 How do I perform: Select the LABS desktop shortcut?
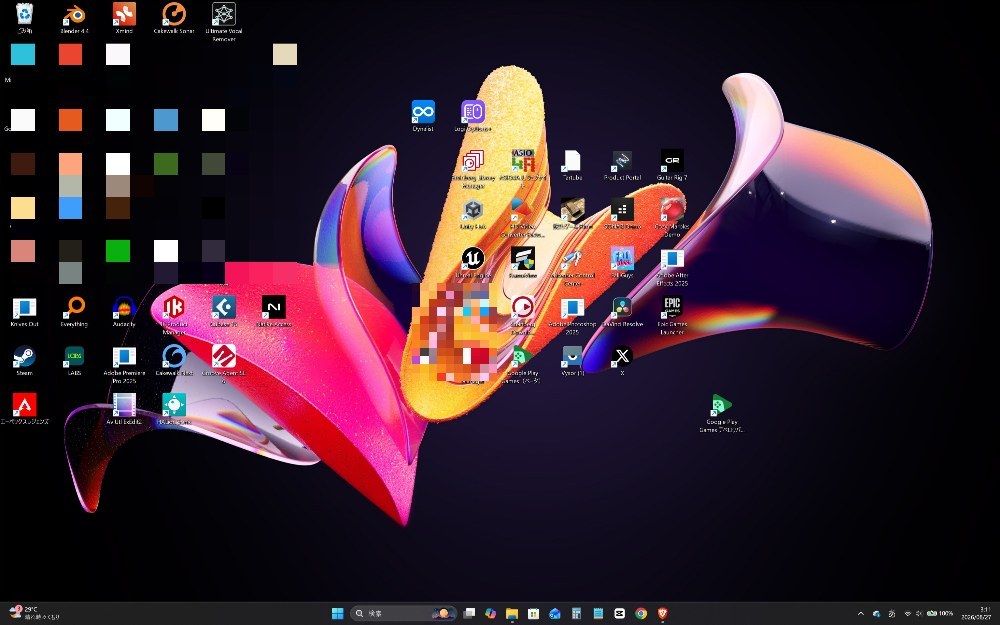[74, 360]
